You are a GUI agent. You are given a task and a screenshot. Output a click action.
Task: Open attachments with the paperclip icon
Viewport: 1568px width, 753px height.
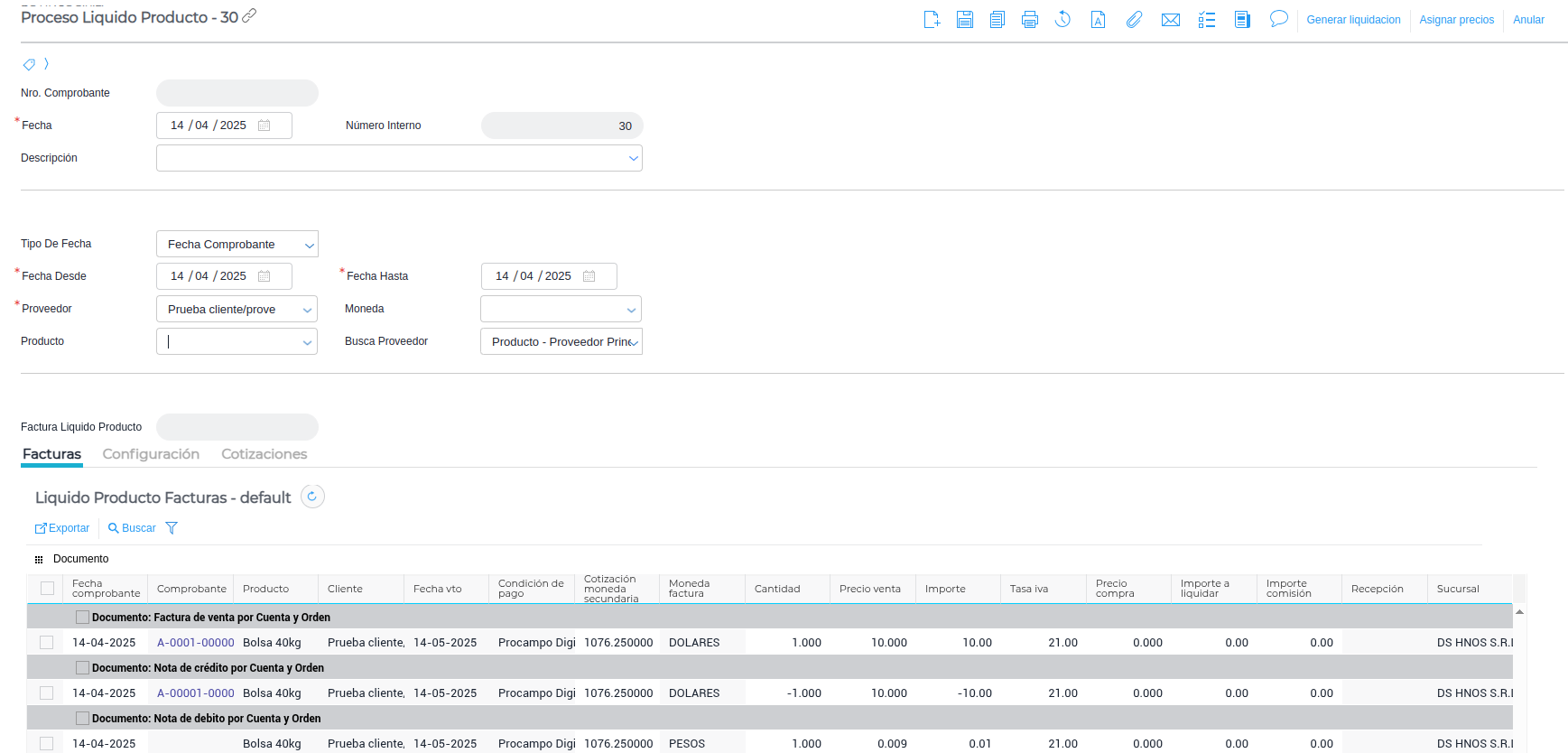pyautogui.click(x=1134, y=20)
